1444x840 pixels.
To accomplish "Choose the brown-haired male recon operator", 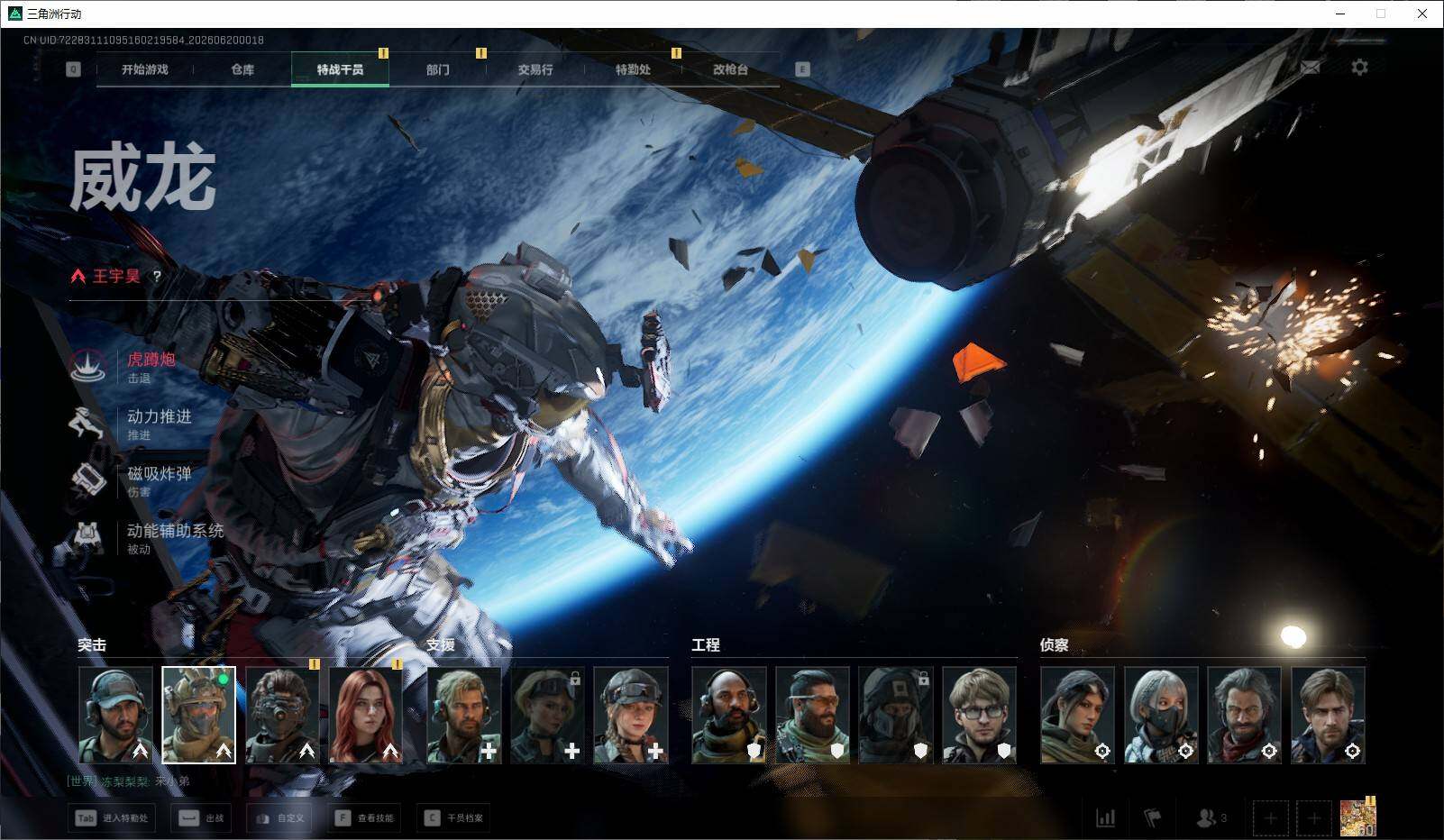I will (x=1329, y=715).
